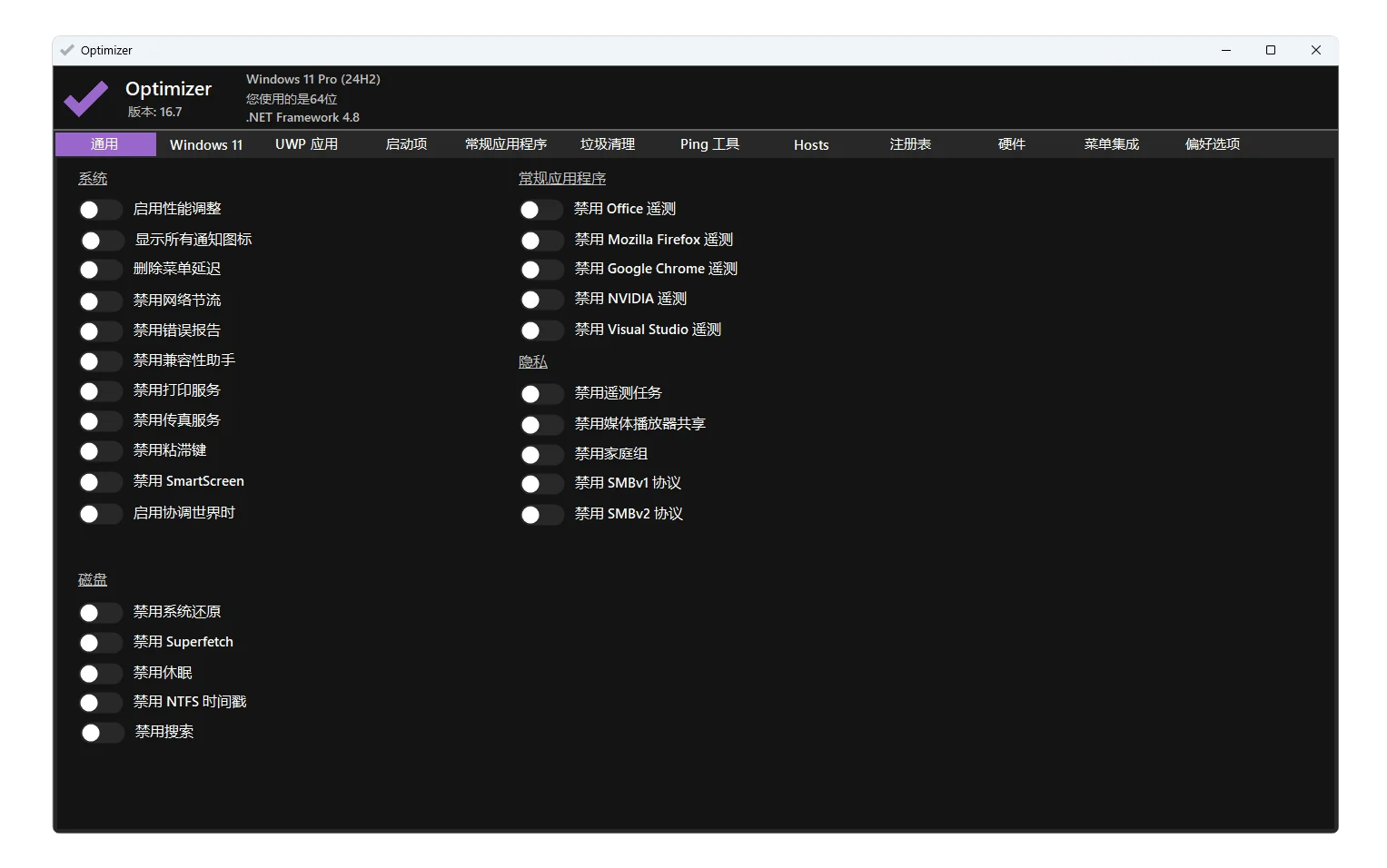Screen dimensions: 1387x868
Task: Enable 显示所有通知图标 switch
Action: pos(102,241)
